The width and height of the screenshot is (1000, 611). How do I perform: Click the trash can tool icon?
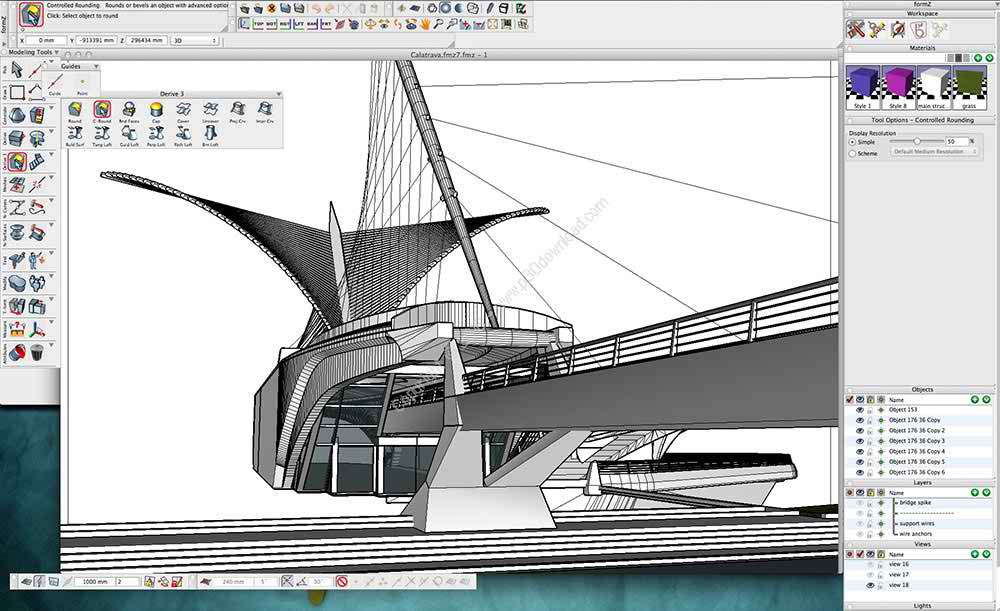(x=37, y=351)
